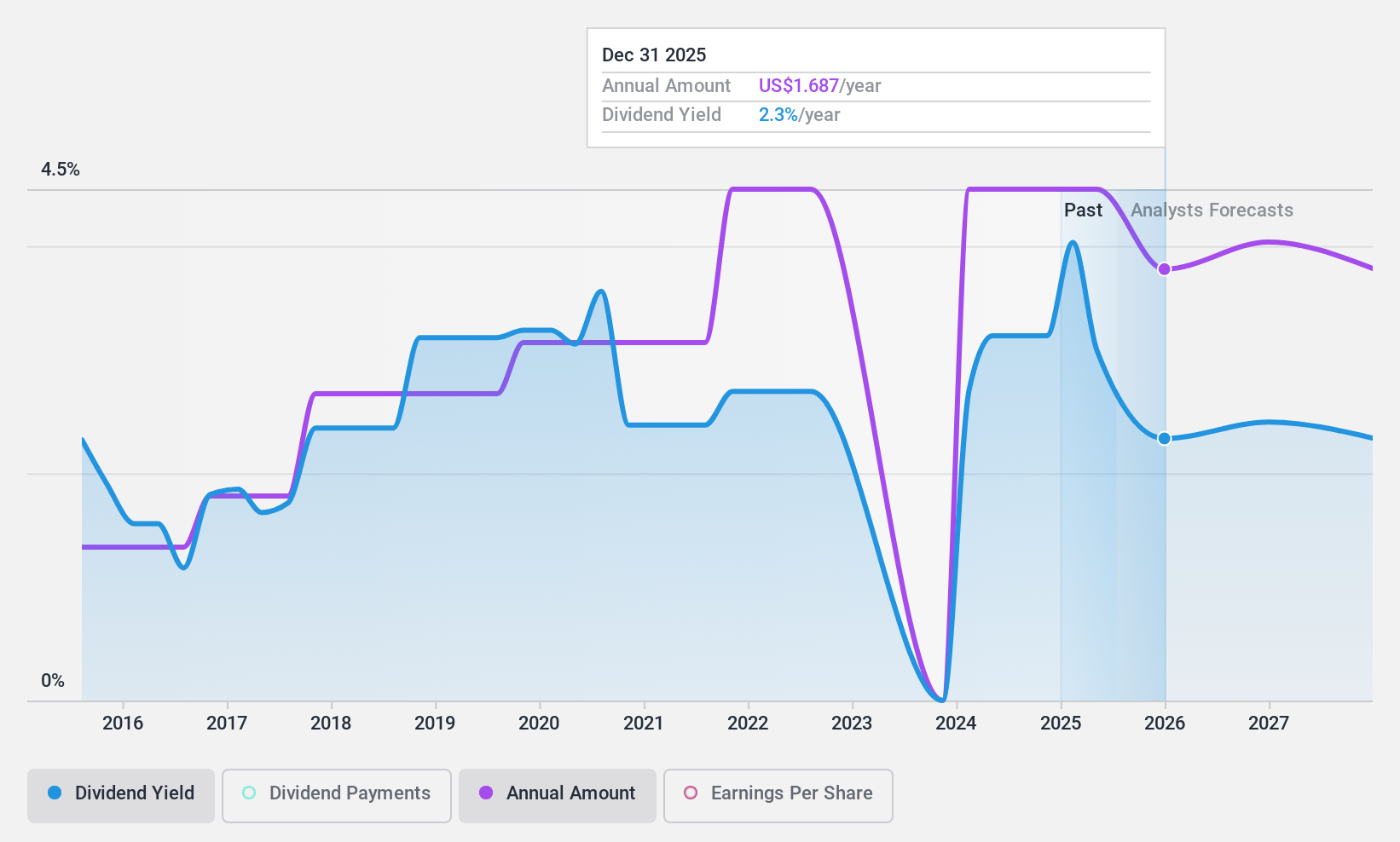The width and height of the screenshot is (1400, 842).
Task: Click the 0% y-axis label
Action: [x=53, y=681]
